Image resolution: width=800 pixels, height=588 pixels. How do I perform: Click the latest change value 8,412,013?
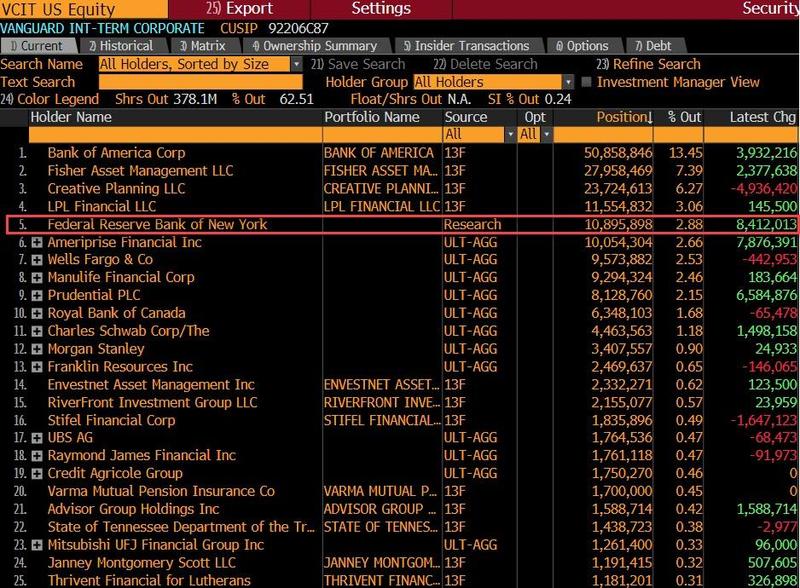pyautogui.click(x=766, y=225)
